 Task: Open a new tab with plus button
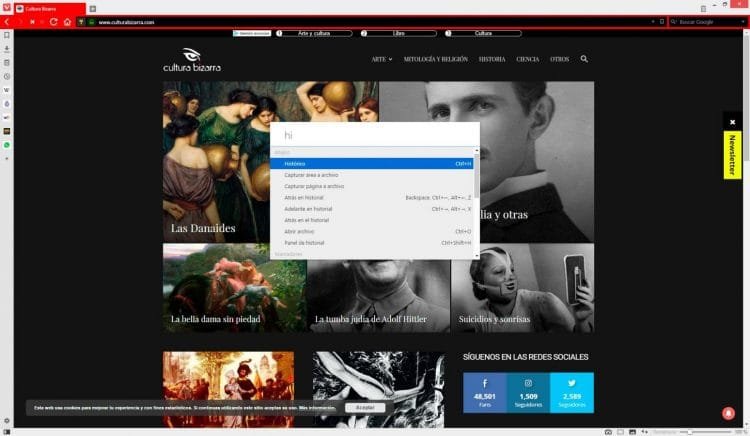pos(93,9)
